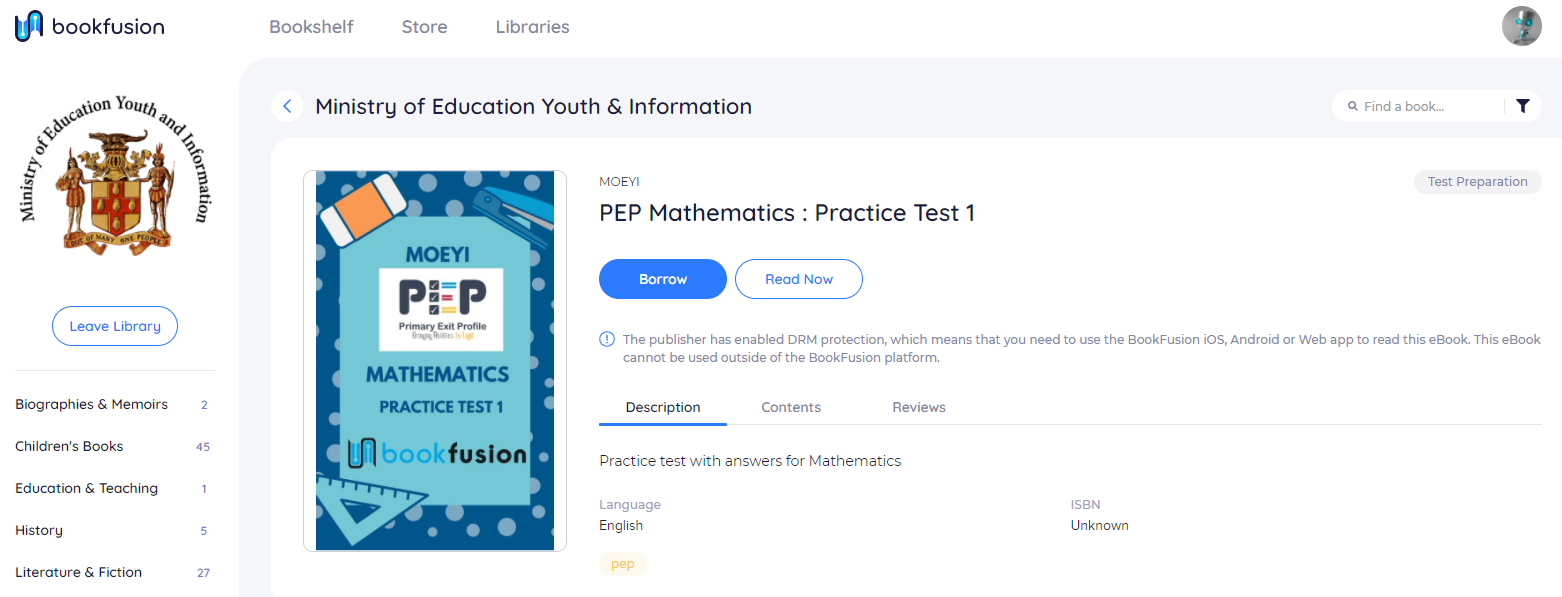Click the BookFusion logo icon
This screenshot has width=1562, height=597.
coord(29,26)
